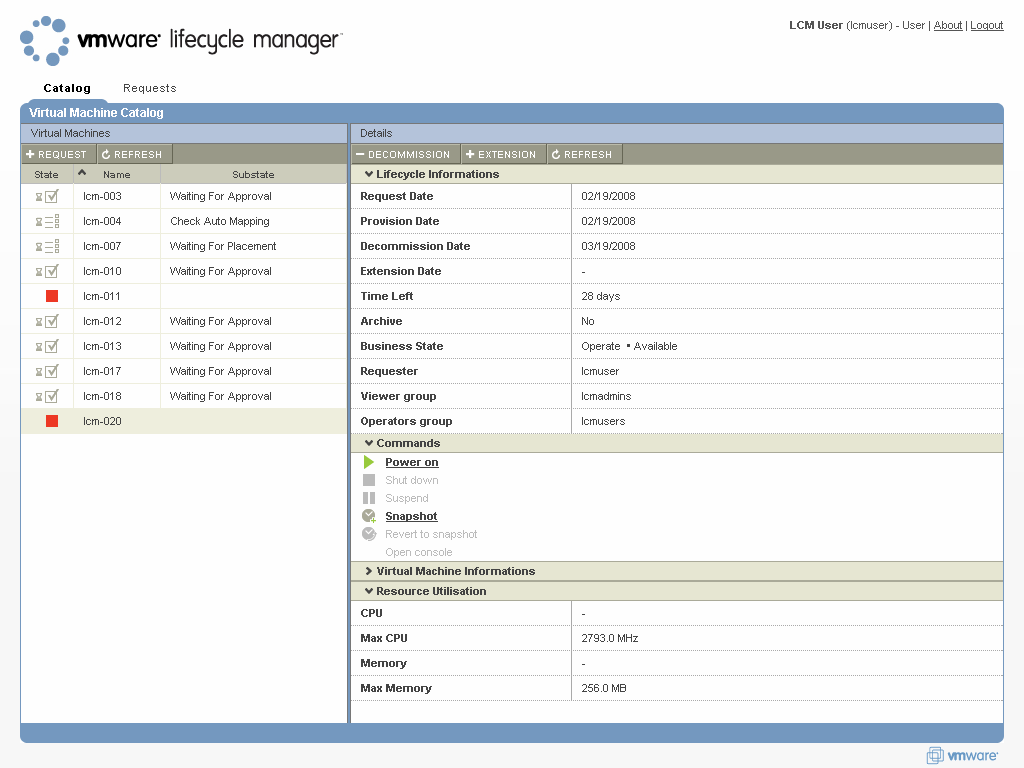This screenshot has width=1024, height=768.
Task: Click the Max CPU value 2793.0 MHz
Action: point(609,638)
